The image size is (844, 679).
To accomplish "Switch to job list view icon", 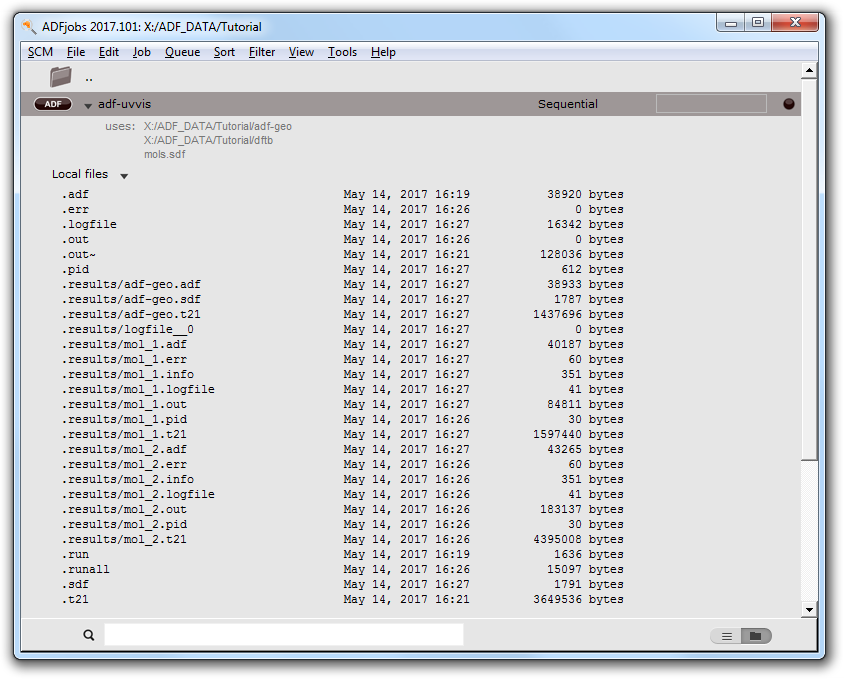I will [x=726, y=636].
